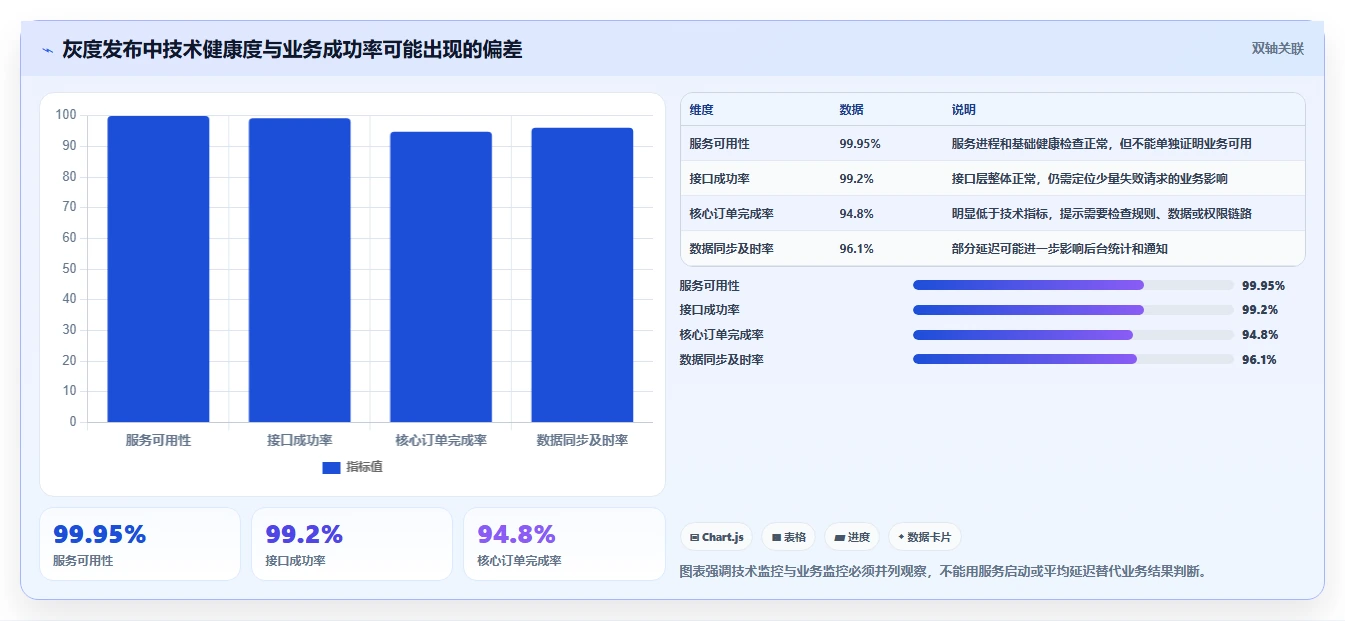This screenshot has height=621, width=1345.
Task: Click the icon inside the 表格 chip
Action: coord(776,538)
